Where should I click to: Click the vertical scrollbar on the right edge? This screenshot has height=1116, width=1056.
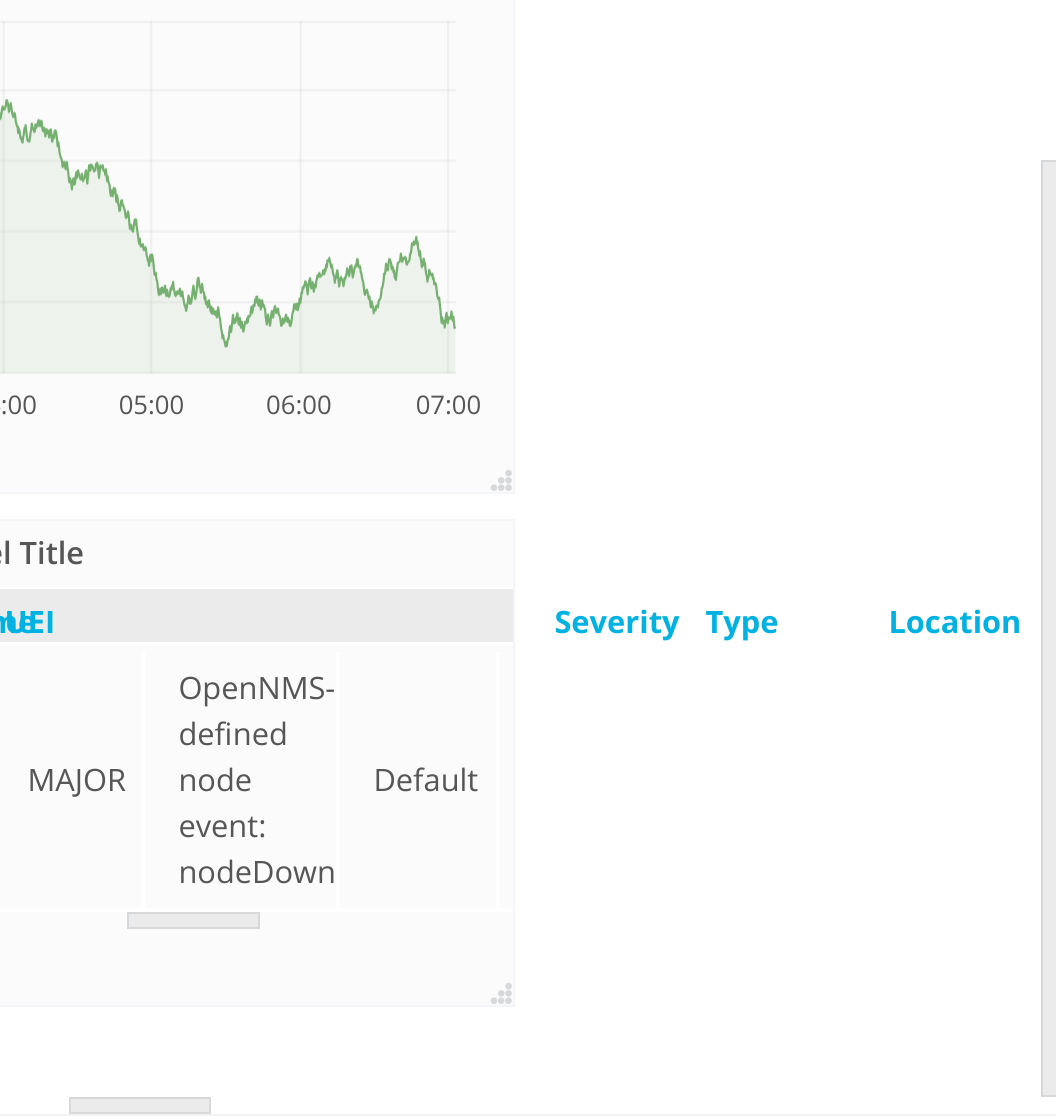[1048, 628]
